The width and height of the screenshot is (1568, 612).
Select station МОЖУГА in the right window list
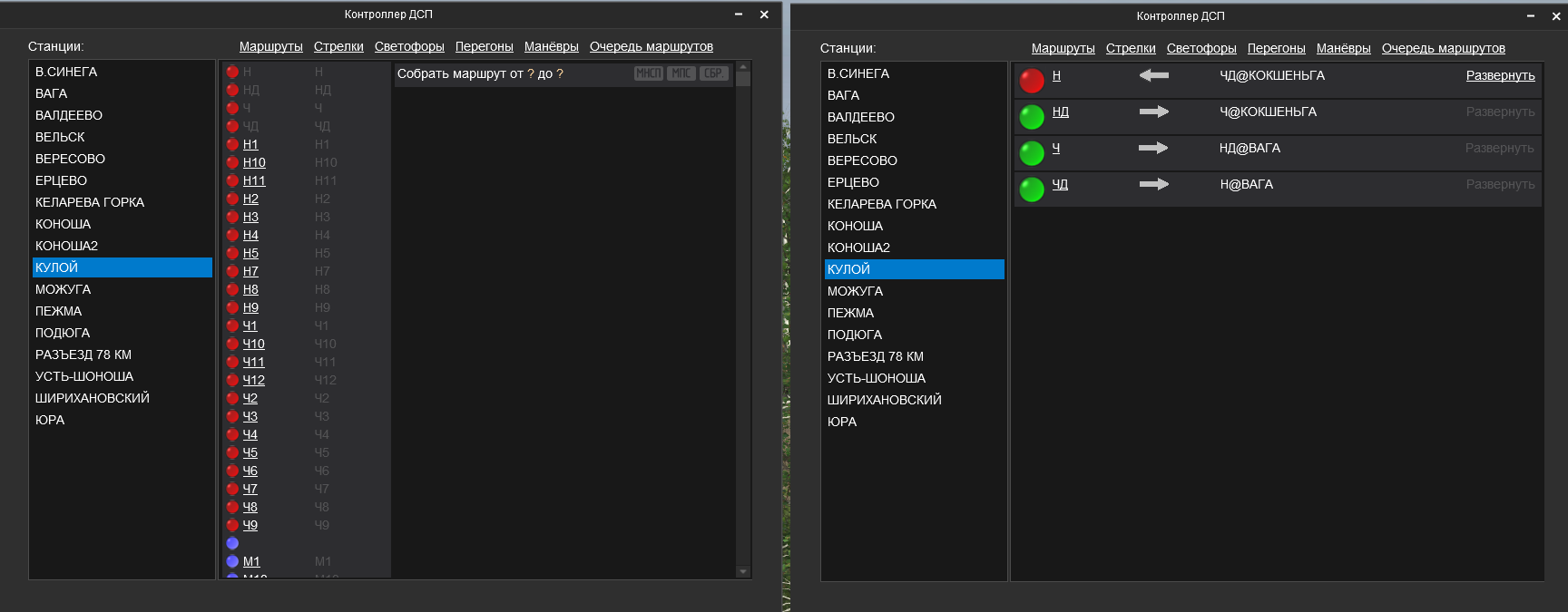[855, 291]
